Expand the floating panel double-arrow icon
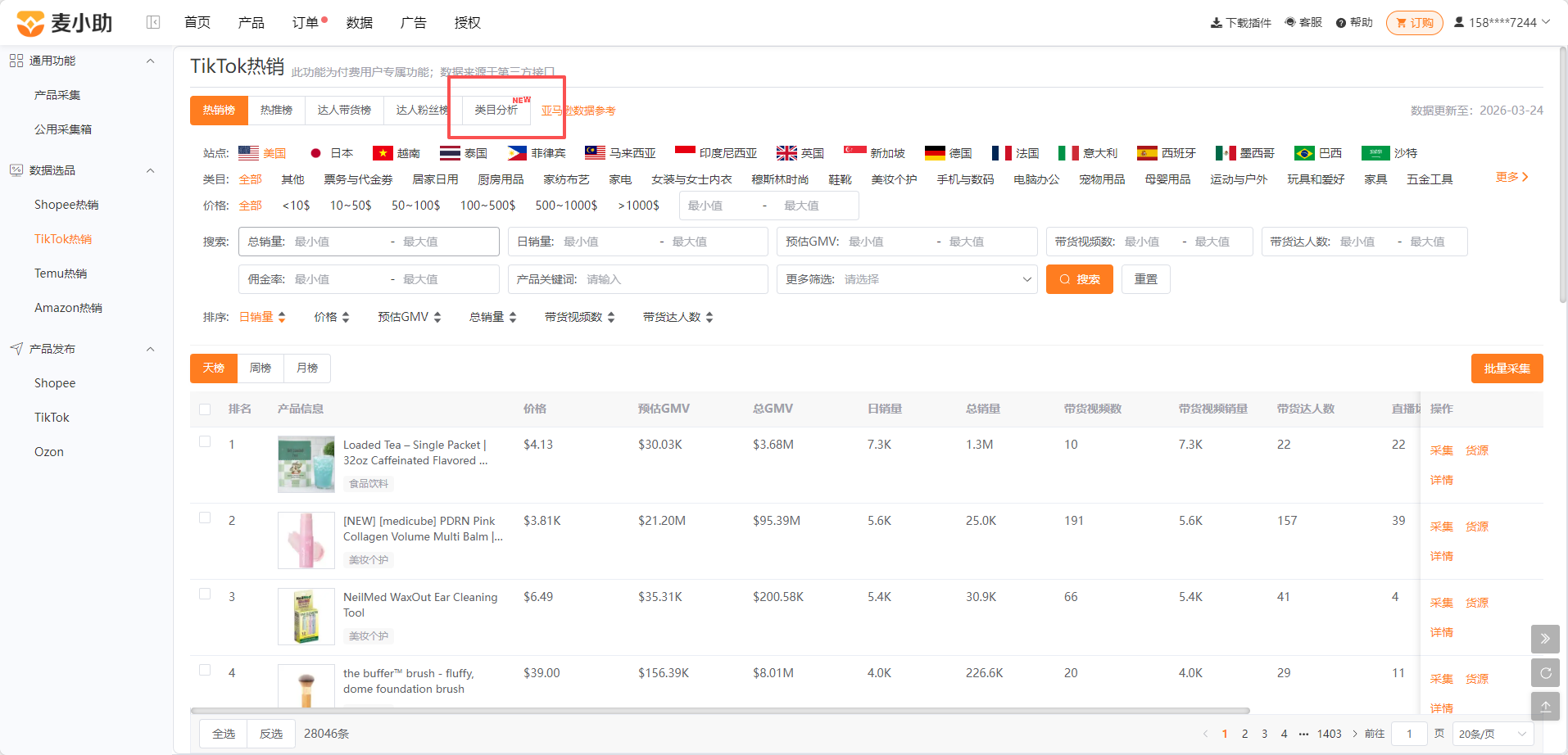 pyautogui.click(x=1545, y=639)
